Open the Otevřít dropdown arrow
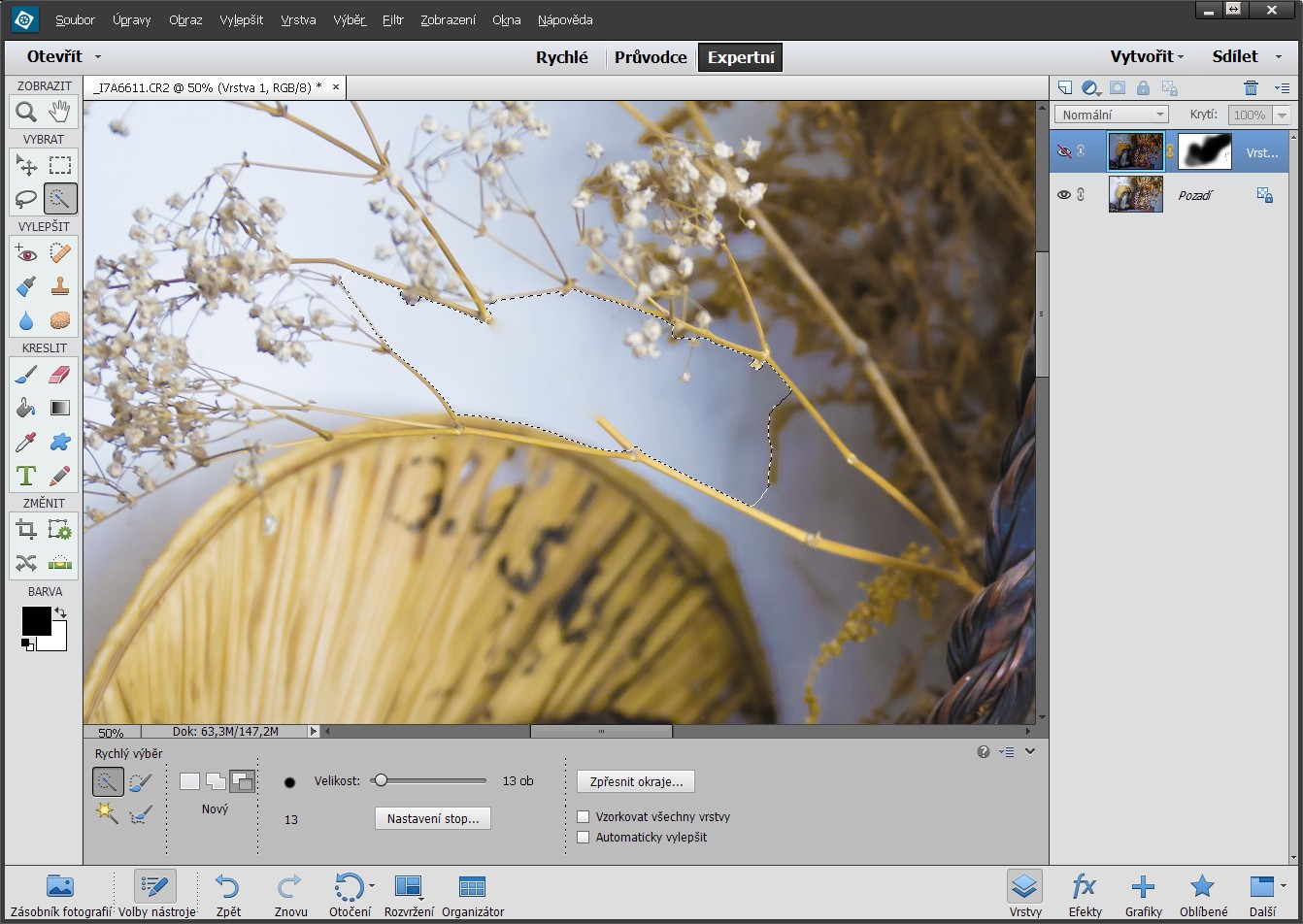This screenshot has width=1303, height=924. click(98, 57)
